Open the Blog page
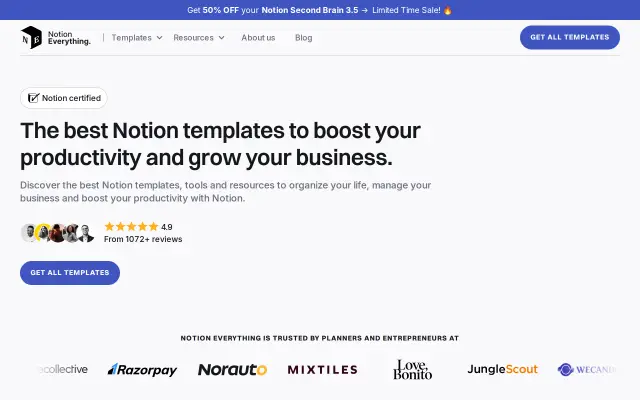 pyautogui.click(x=304, y=38)
